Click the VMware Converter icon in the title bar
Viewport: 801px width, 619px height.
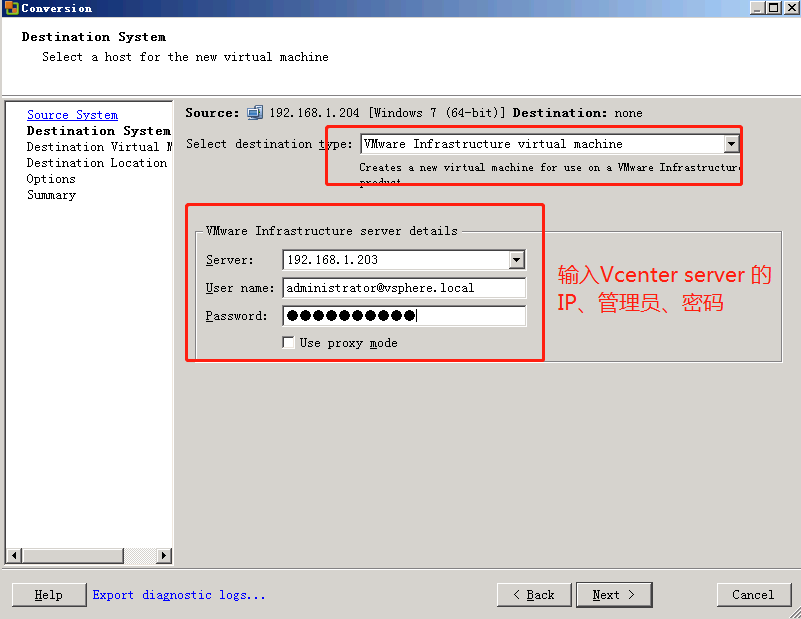(11, 8)
